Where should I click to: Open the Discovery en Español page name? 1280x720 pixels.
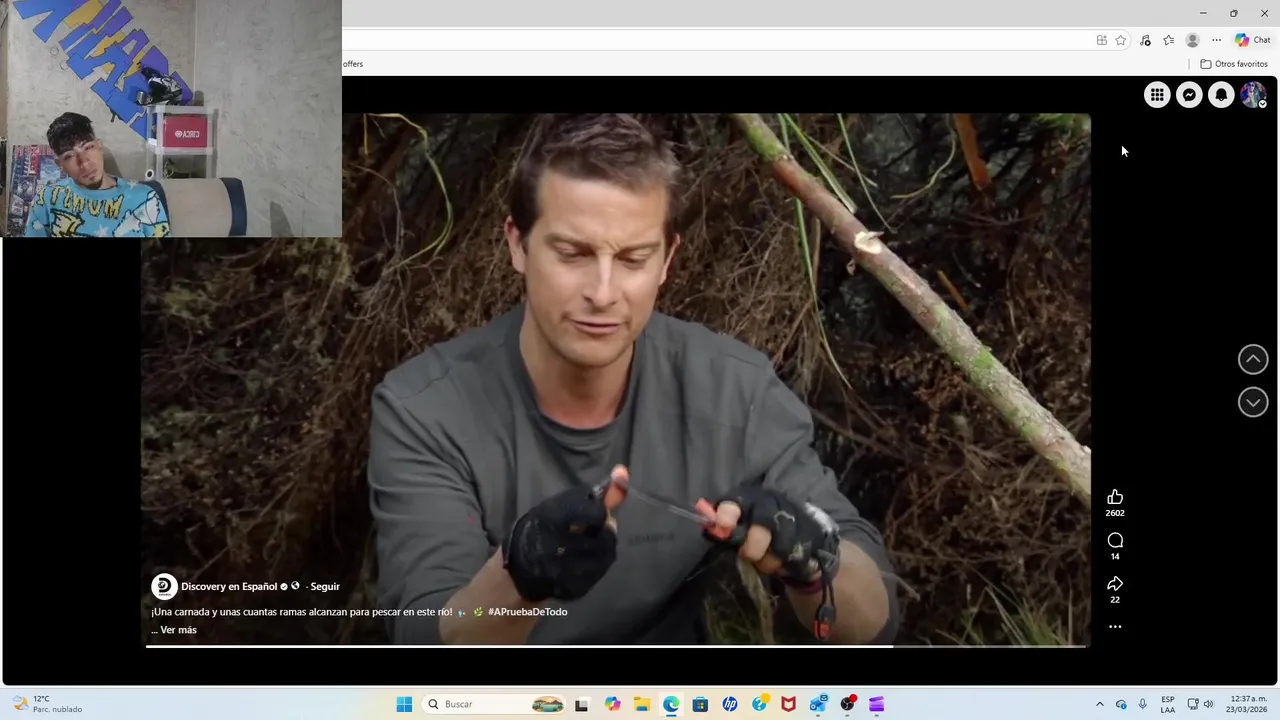coord(229,587)
